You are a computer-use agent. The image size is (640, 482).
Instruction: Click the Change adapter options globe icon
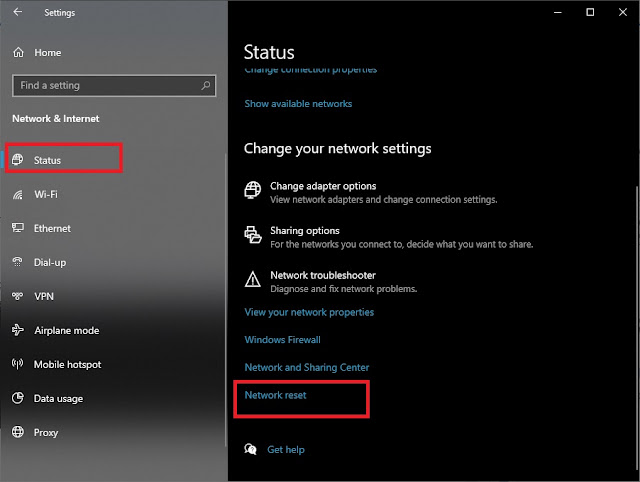click(253, 190)
